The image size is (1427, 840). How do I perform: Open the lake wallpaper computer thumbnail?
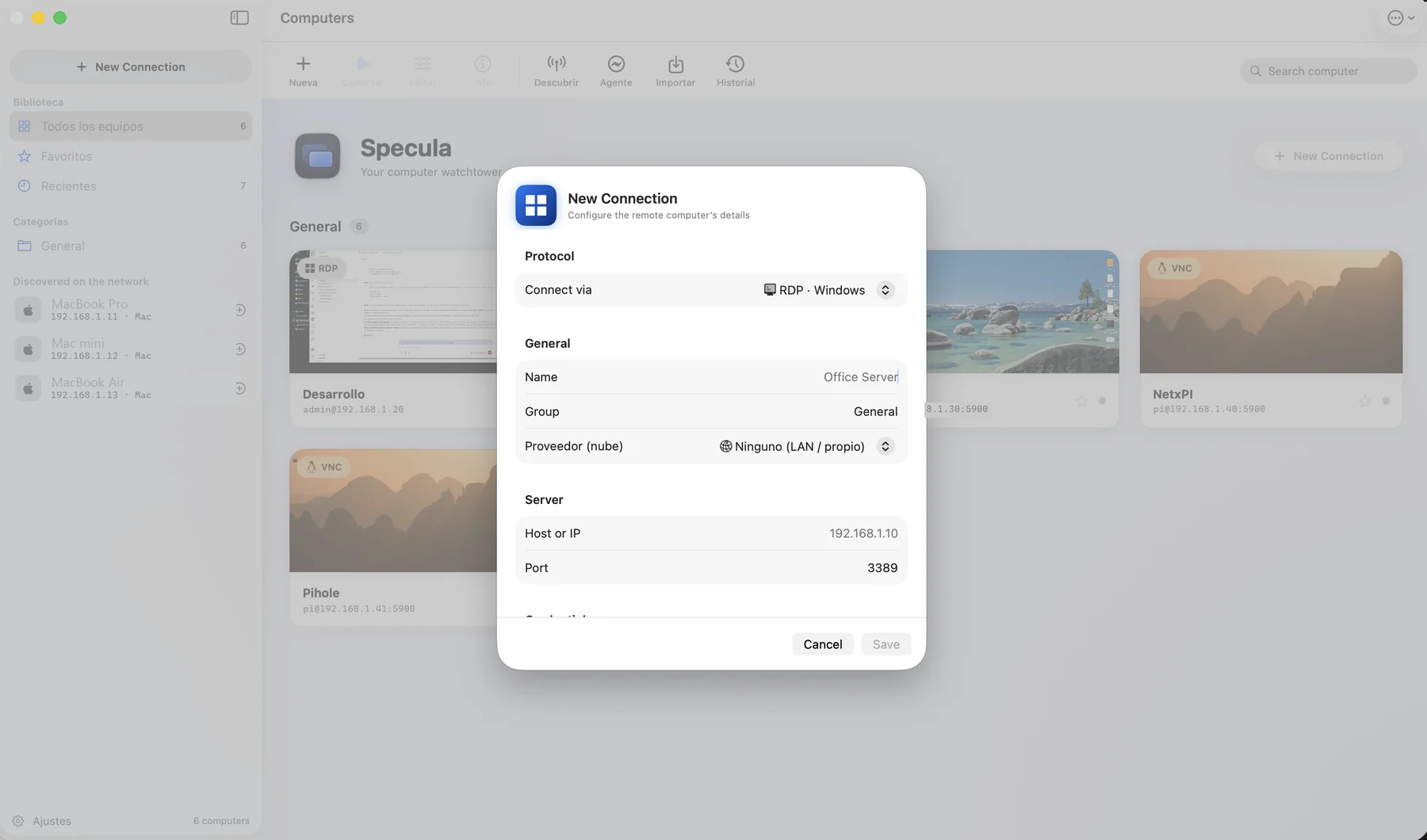coord(1023,312)
